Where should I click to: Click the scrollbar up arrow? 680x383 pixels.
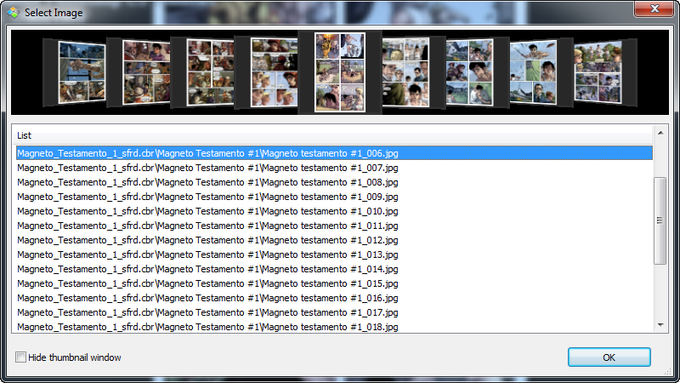click(x=660, y=133)
